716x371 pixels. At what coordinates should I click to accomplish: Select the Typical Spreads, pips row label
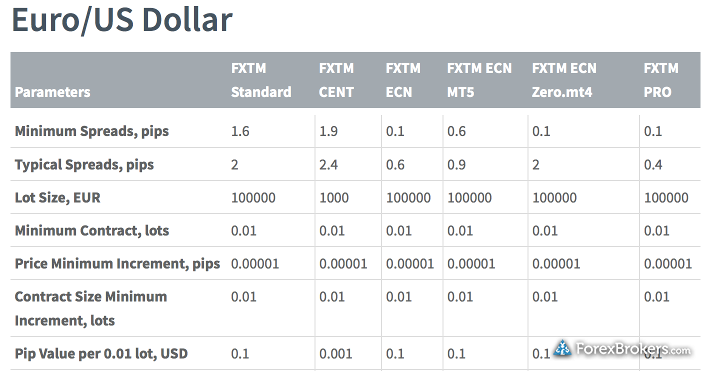(x=84, y=164)
